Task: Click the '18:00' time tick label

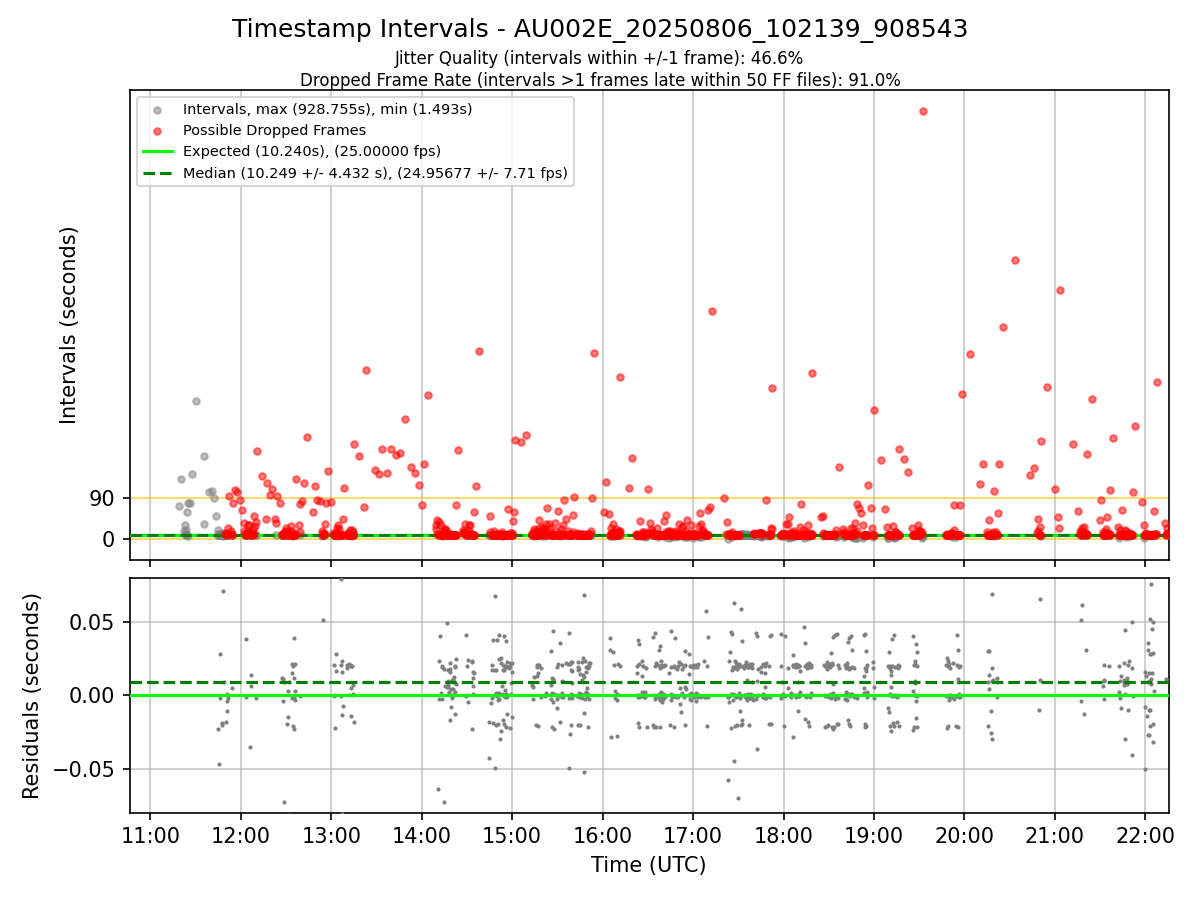Action: 784,834
